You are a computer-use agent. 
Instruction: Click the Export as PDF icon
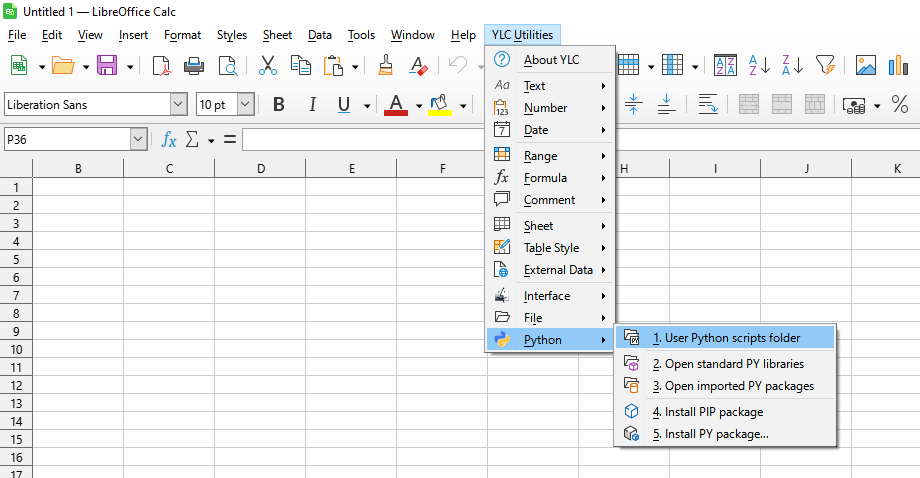point(161,66)
